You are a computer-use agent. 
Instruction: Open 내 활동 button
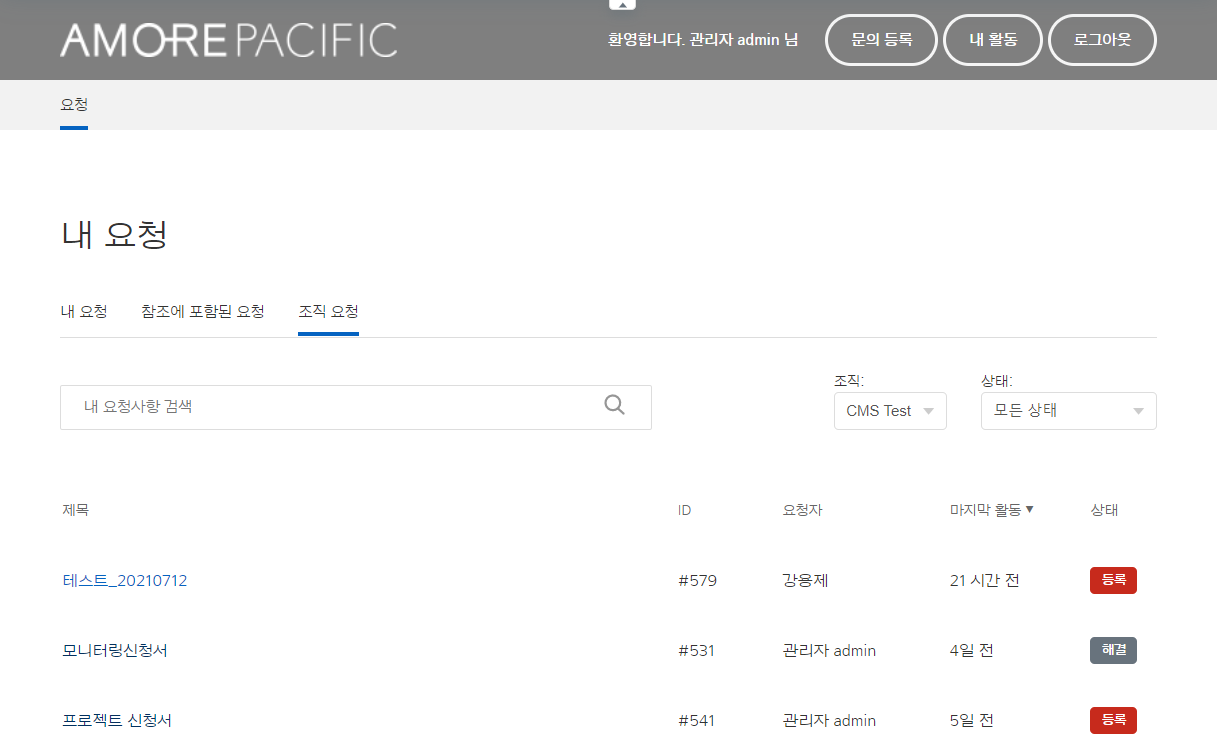[x=992, y=40]
